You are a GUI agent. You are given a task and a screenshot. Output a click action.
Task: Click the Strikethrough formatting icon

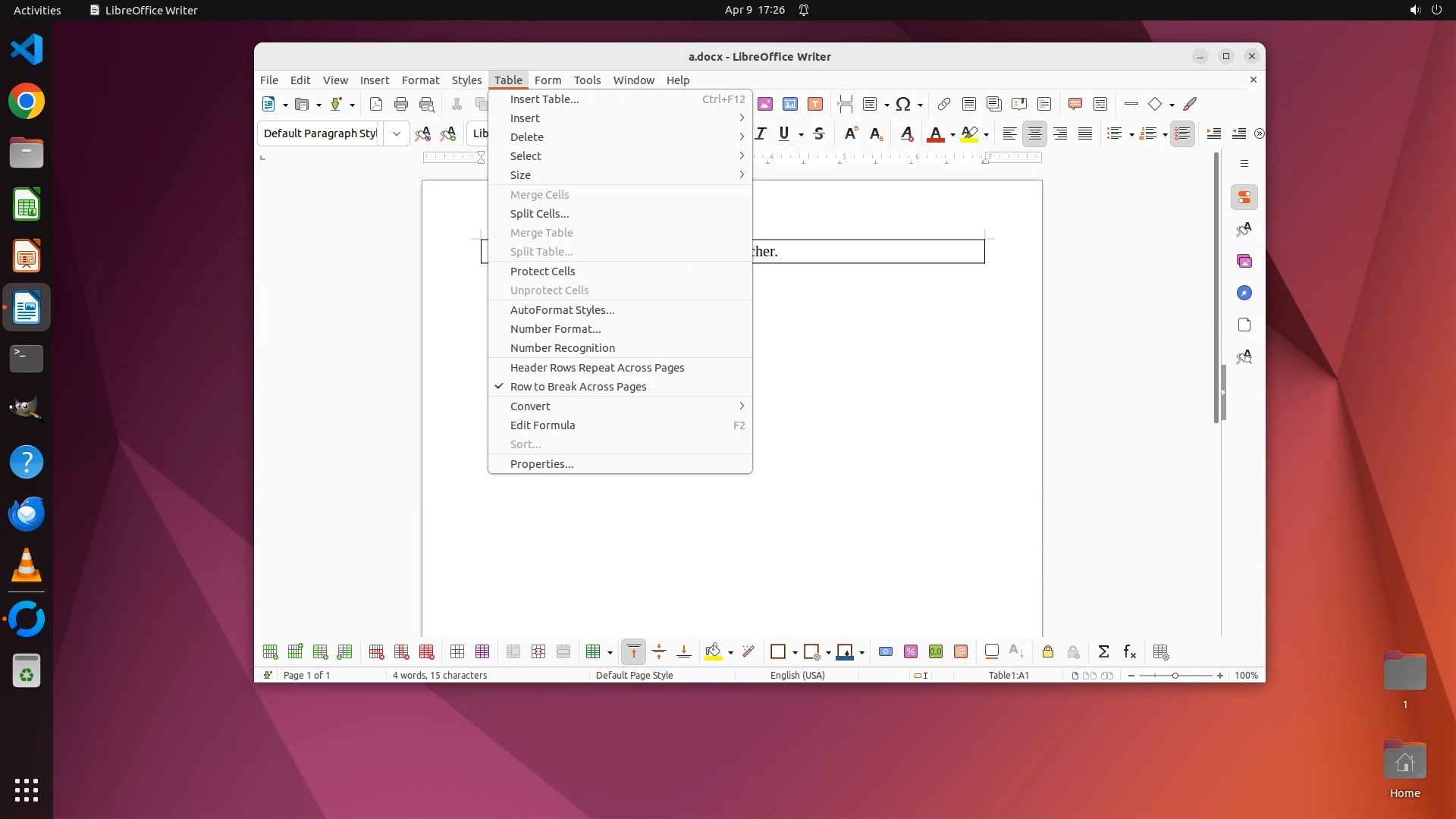tap(818, 133)
